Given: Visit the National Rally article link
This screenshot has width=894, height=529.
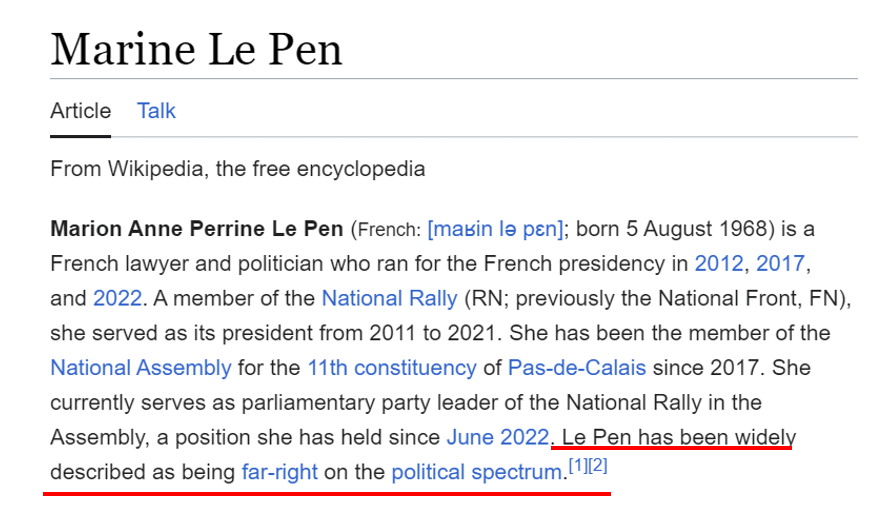Looking at the screenshot, I should pyautogui.click(x=389, y=298).
